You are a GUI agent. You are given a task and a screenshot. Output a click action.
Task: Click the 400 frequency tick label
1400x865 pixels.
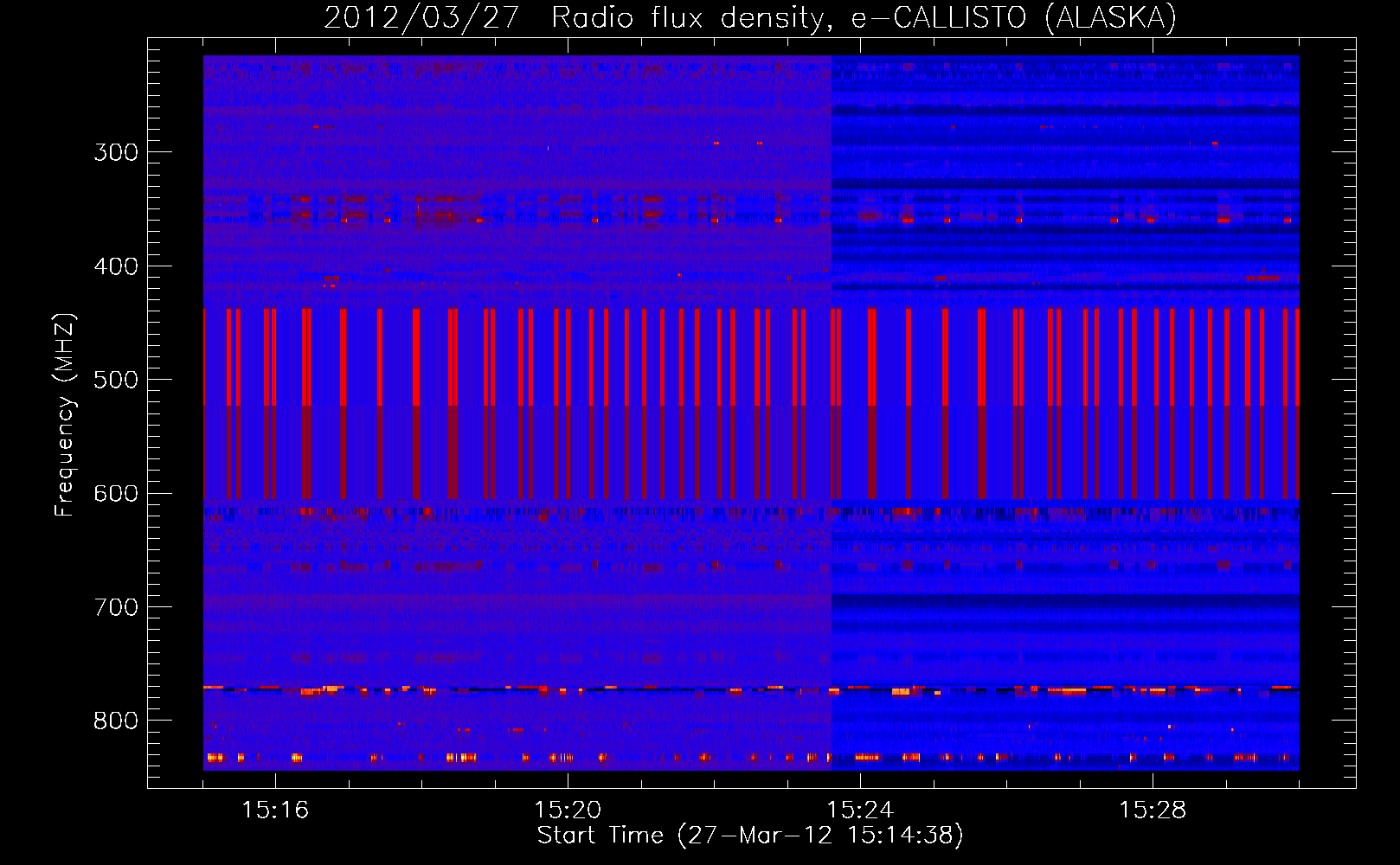pyautogui.click(x=116, y=266)
